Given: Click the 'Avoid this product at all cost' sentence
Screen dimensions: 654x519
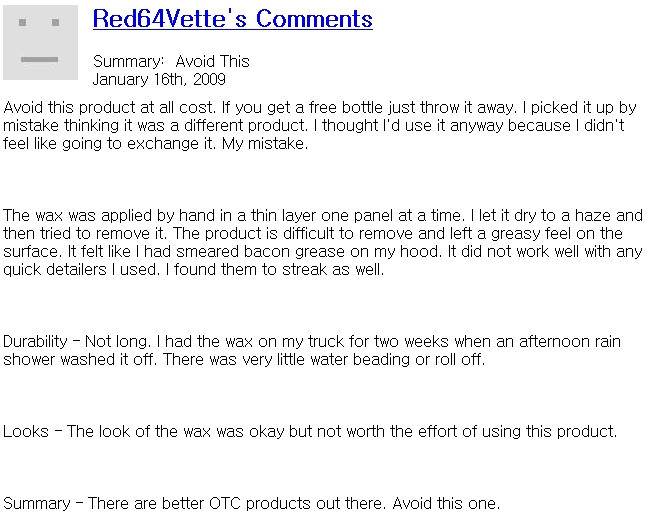Looking at the screenshot, I should tap(110, 108).
